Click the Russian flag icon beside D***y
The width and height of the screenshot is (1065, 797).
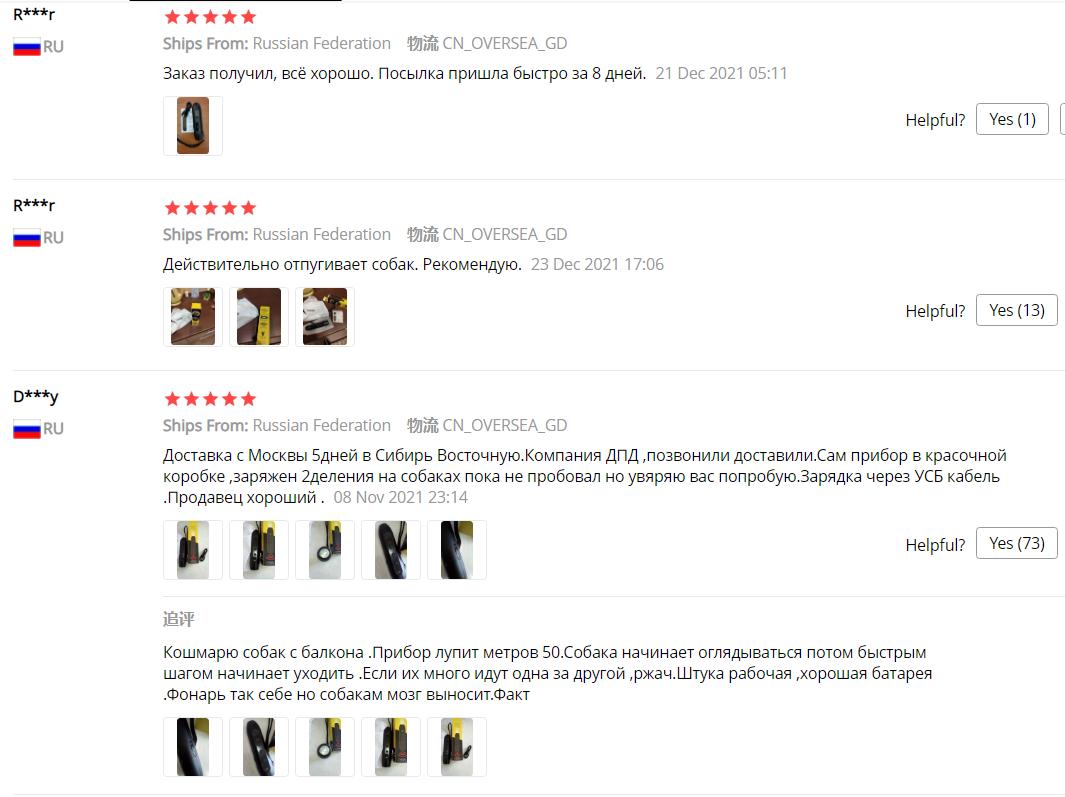pos(26,429)
